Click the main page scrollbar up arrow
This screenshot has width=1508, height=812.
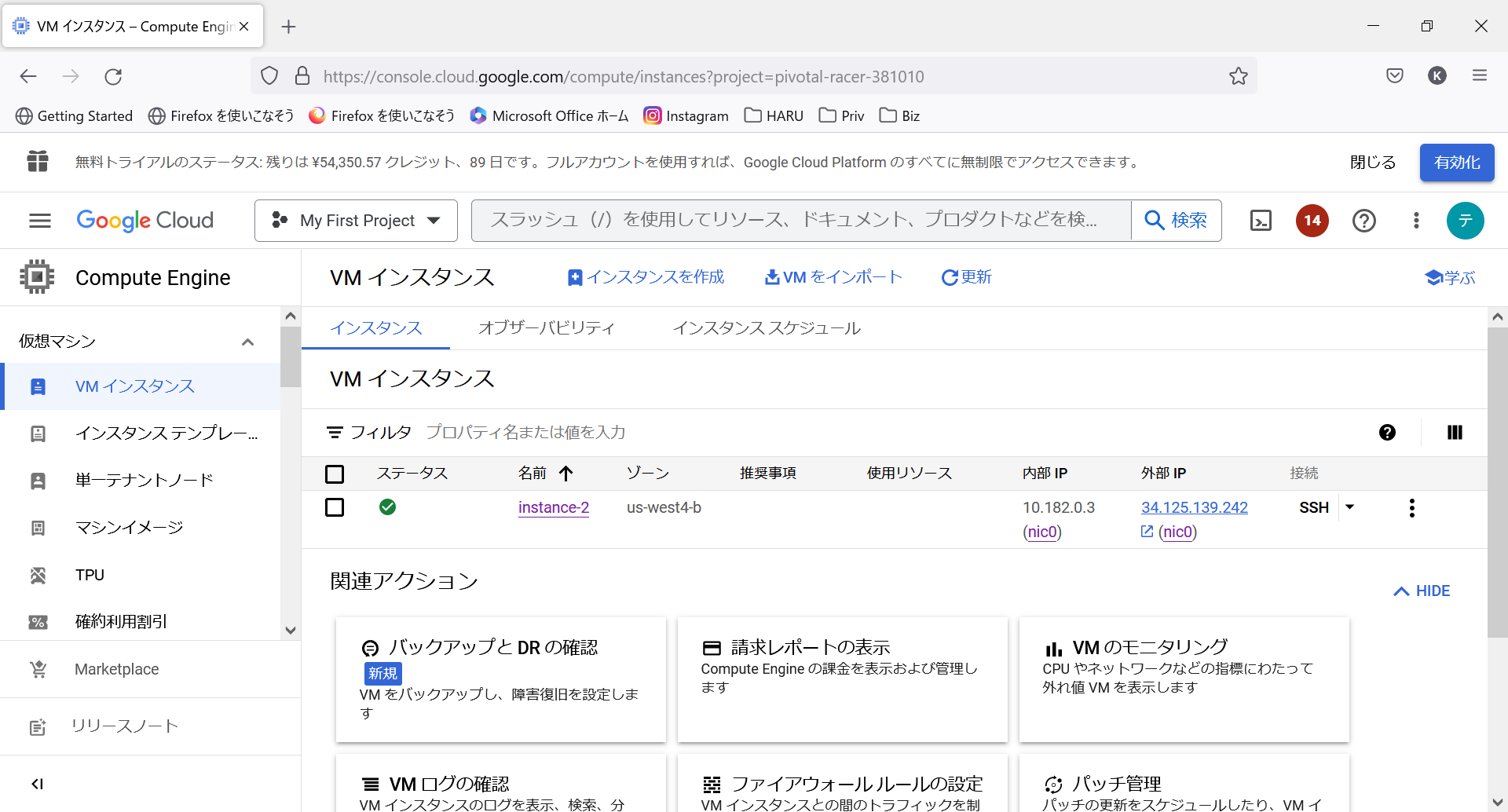pyautogui.click(x=1497, y=316)
